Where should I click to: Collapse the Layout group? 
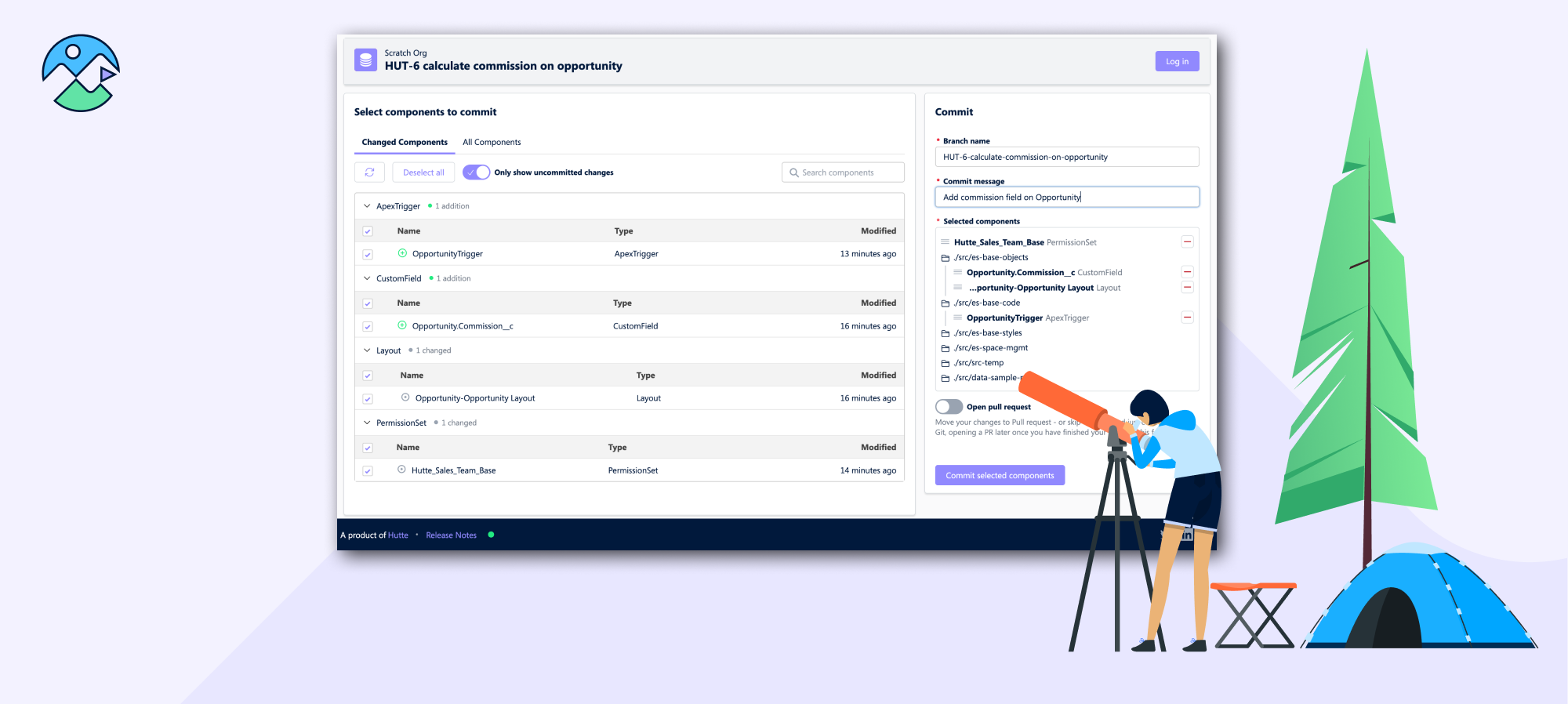point(367,350)
